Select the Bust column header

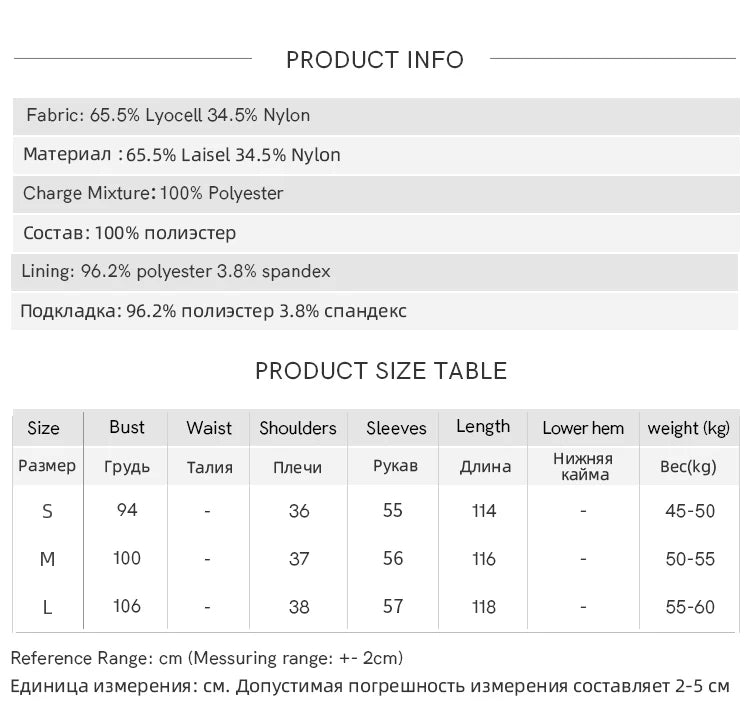[x=126, y=427]
